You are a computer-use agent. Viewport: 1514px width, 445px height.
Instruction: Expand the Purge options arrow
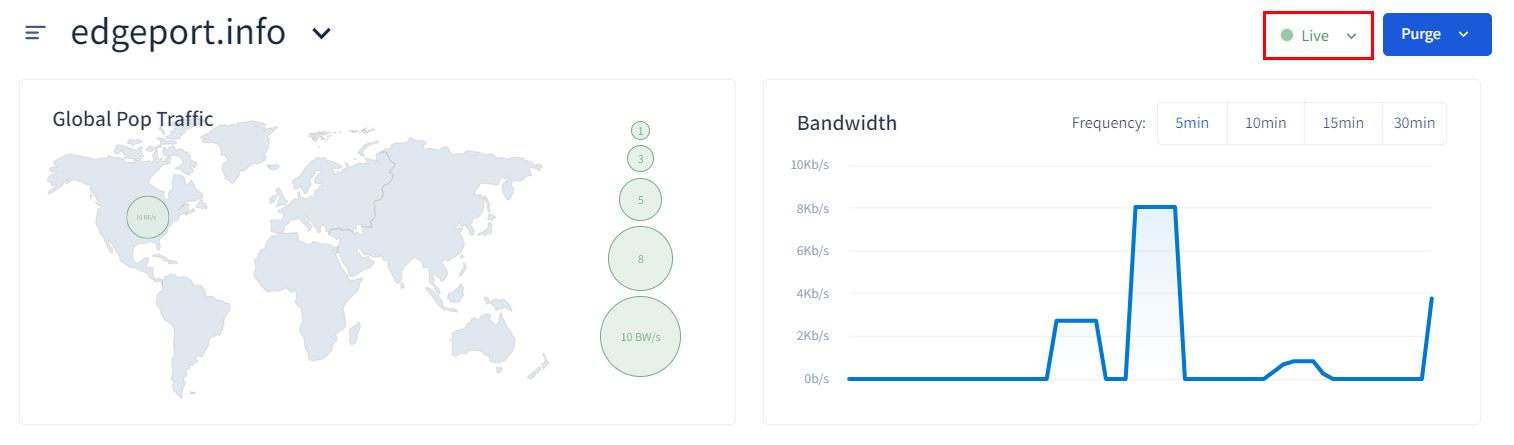(x=1464, y=35)
